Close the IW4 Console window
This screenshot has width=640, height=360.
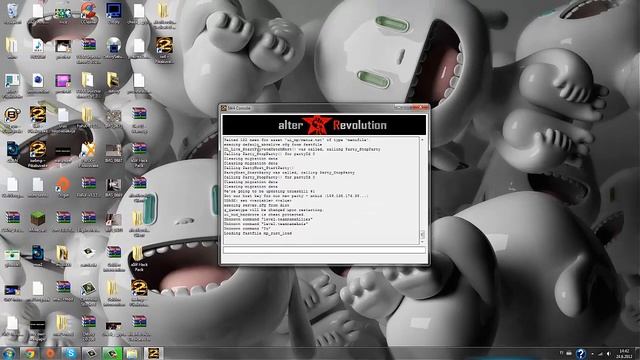pos(420,107)
